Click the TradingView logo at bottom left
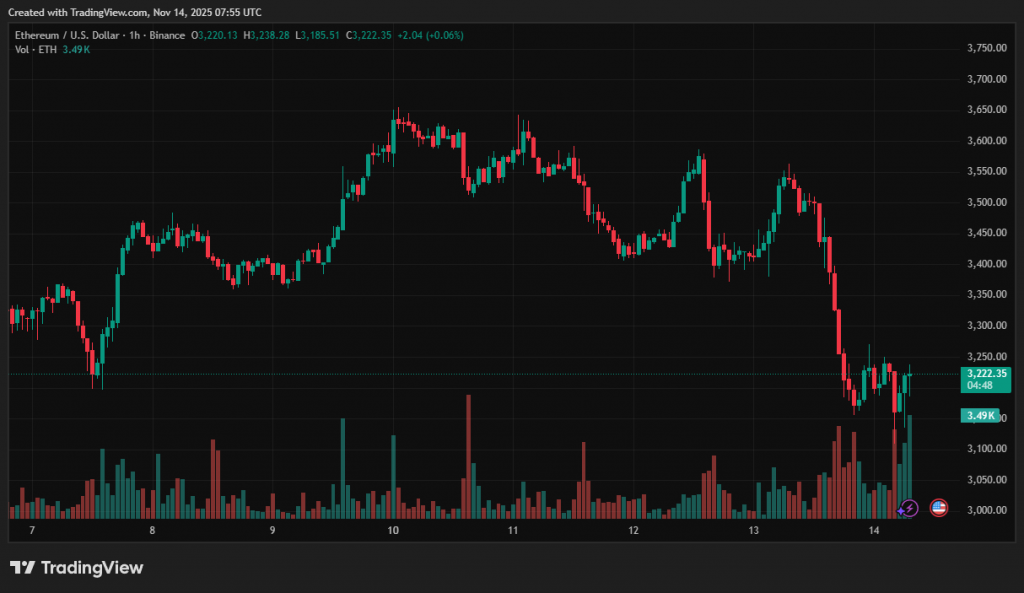The height and width of the screenshot is (593, 1024). tap(77, 568)
